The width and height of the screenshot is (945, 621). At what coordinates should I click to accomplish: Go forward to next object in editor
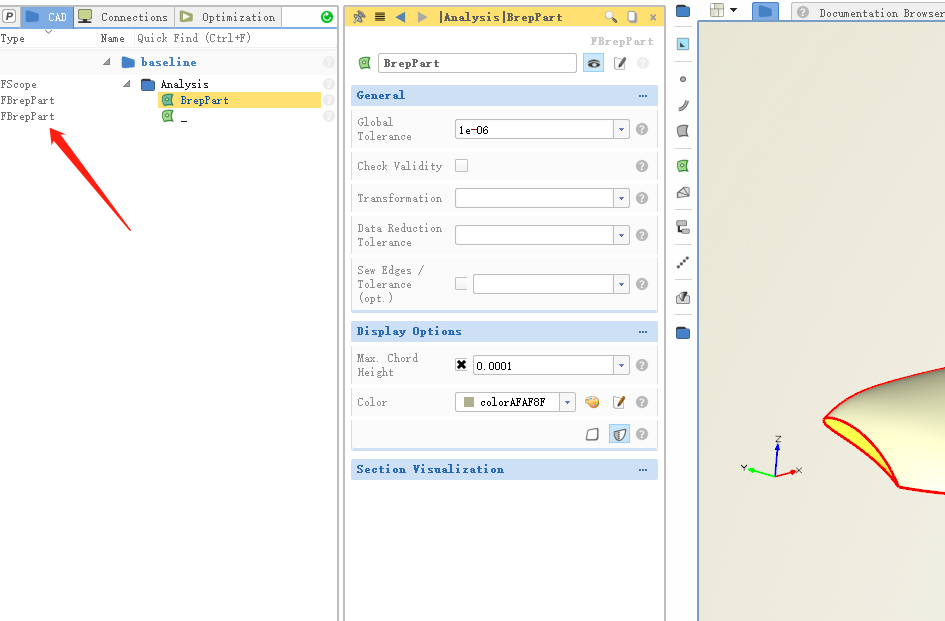pos(422,17)
